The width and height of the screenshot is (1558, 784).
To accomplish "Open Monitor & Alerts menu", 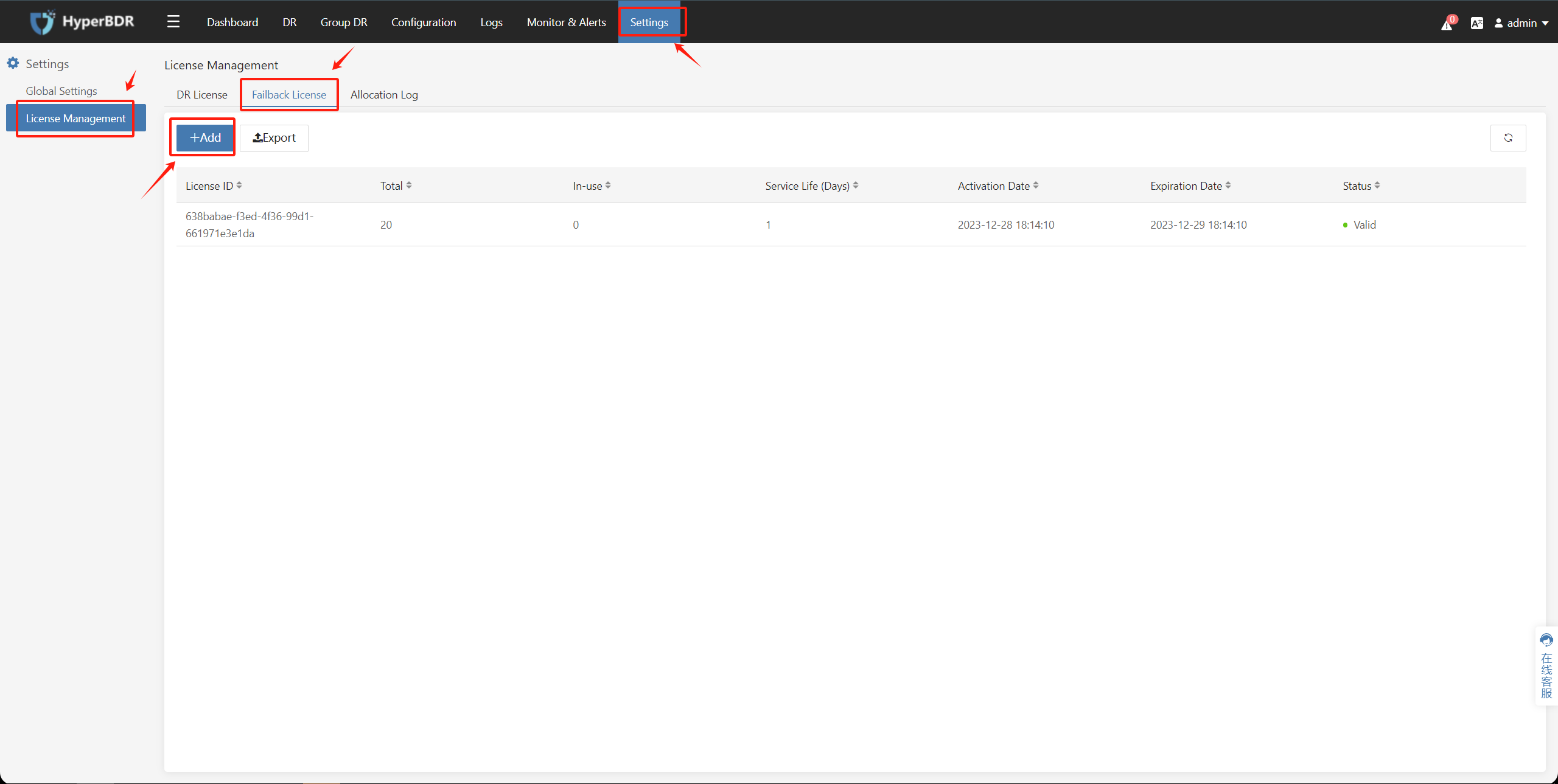I will 566,23.
